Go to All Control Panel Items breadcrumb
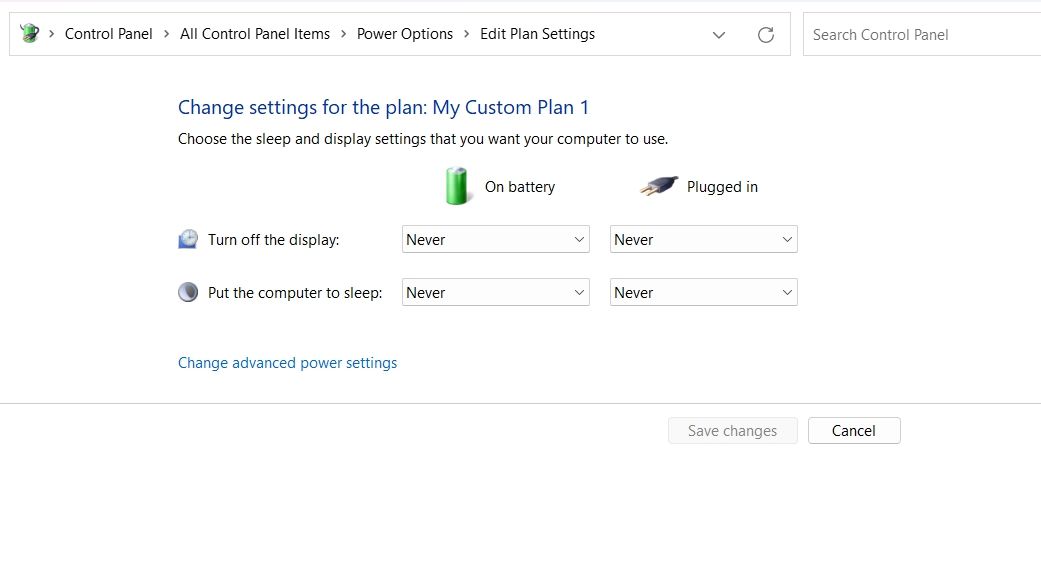Image resolution: width=1041 pixels, height=587 pixels. [x=255, y=34]
